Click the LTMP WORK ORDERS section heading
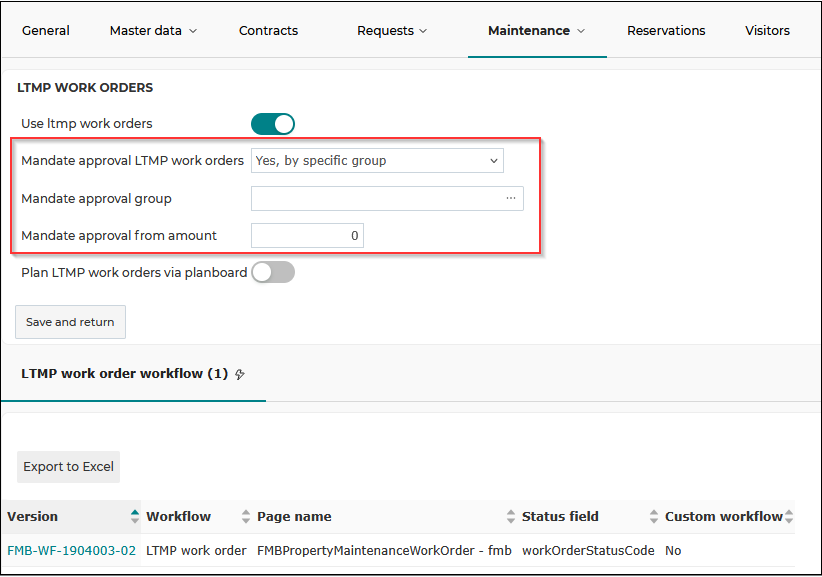Viewport: 822px width, 577px height. pyautogui.click(x=85, y=88)
